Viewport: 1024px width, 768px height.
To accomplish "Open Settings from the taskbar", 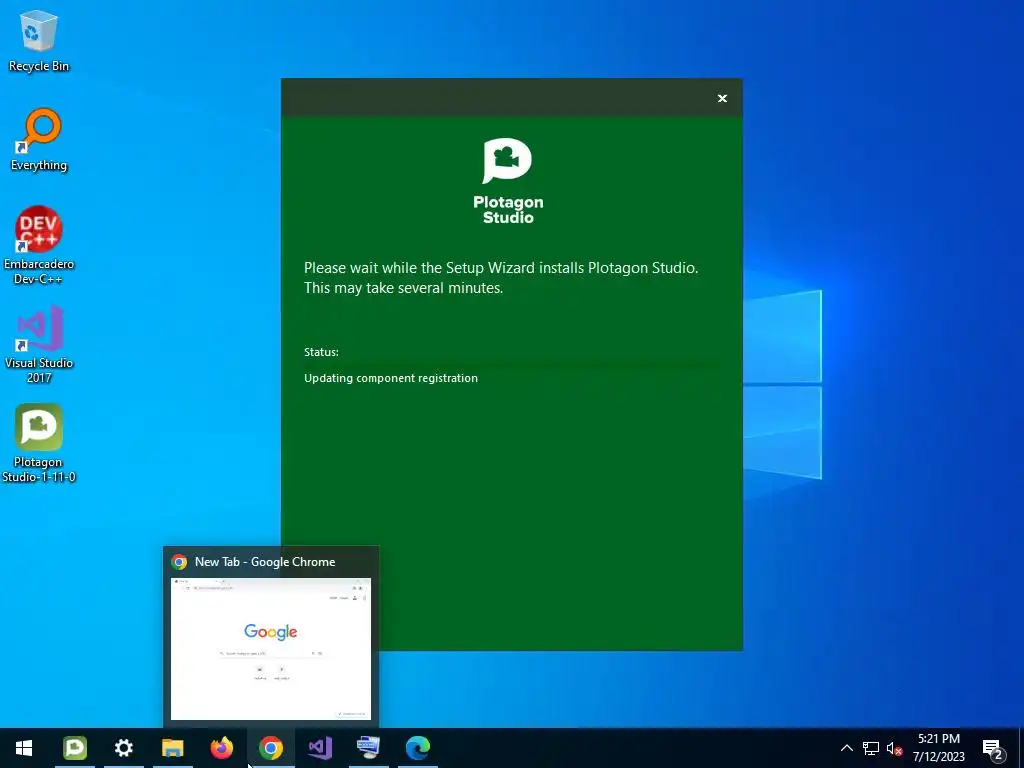I will tap(123, 748).
